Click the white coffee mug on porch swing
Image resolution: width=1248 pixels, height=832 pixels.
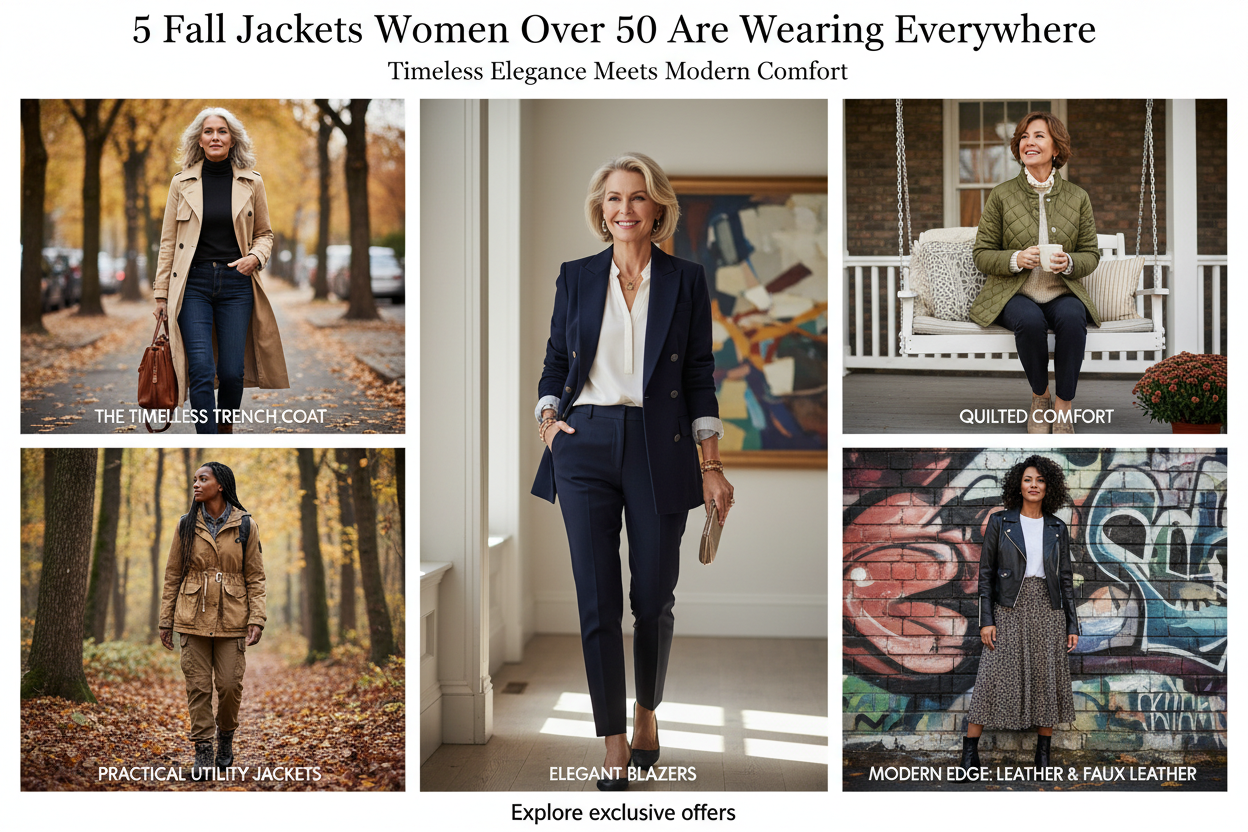1050,258
